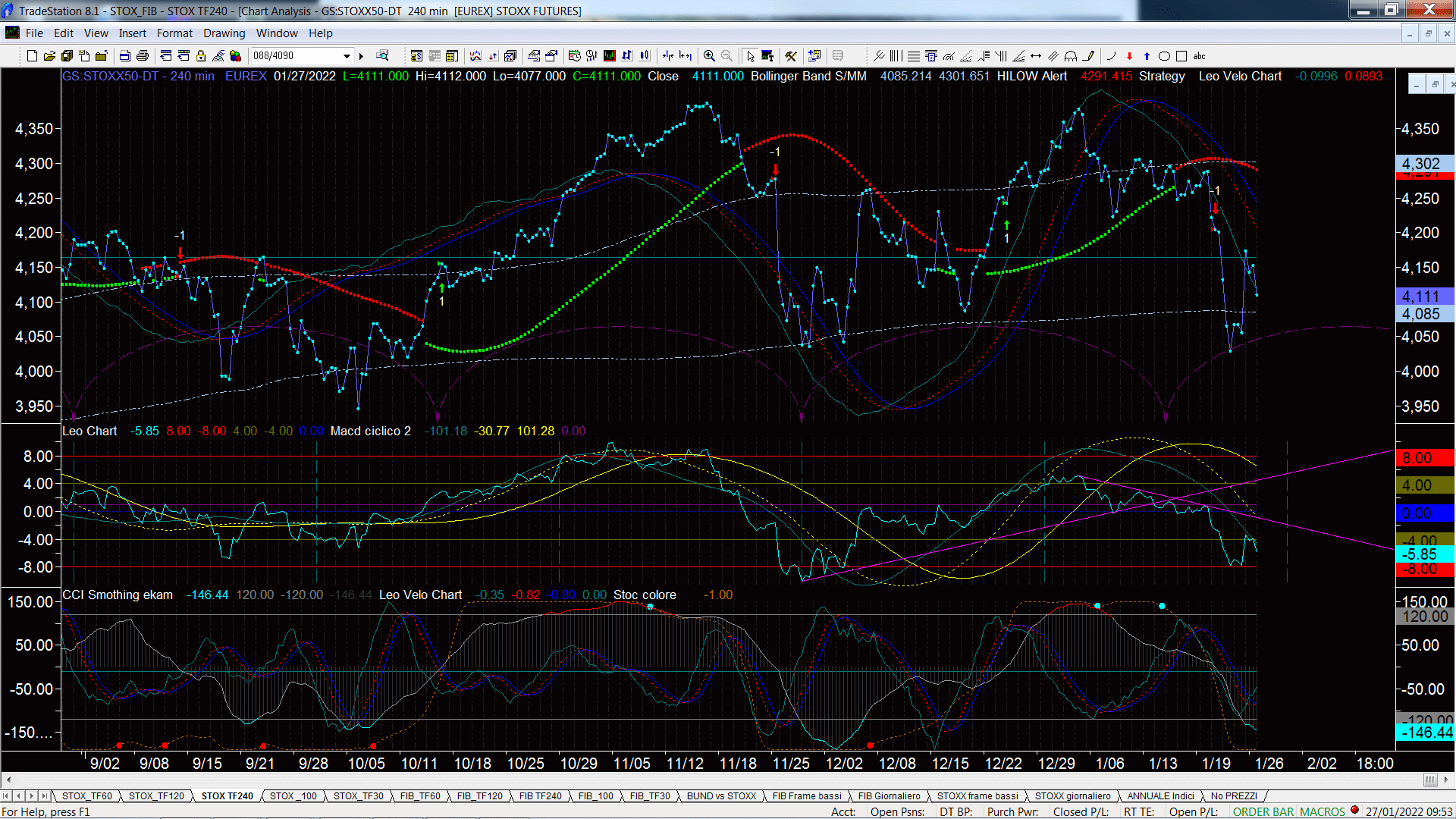
Task: Open the hammer and wrench tools icon
Action: coord(791,56)
